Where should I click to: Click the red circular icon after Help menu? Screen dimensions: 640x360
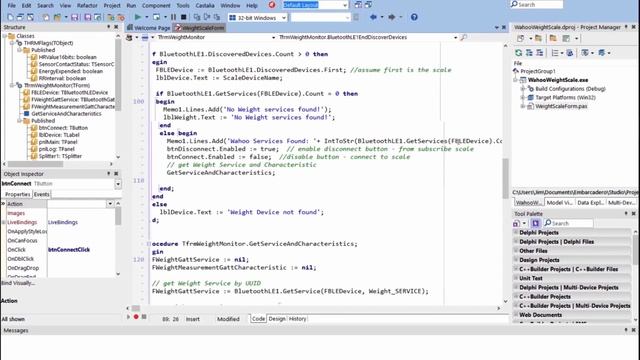pyautogui.click(x=272, y=5)
